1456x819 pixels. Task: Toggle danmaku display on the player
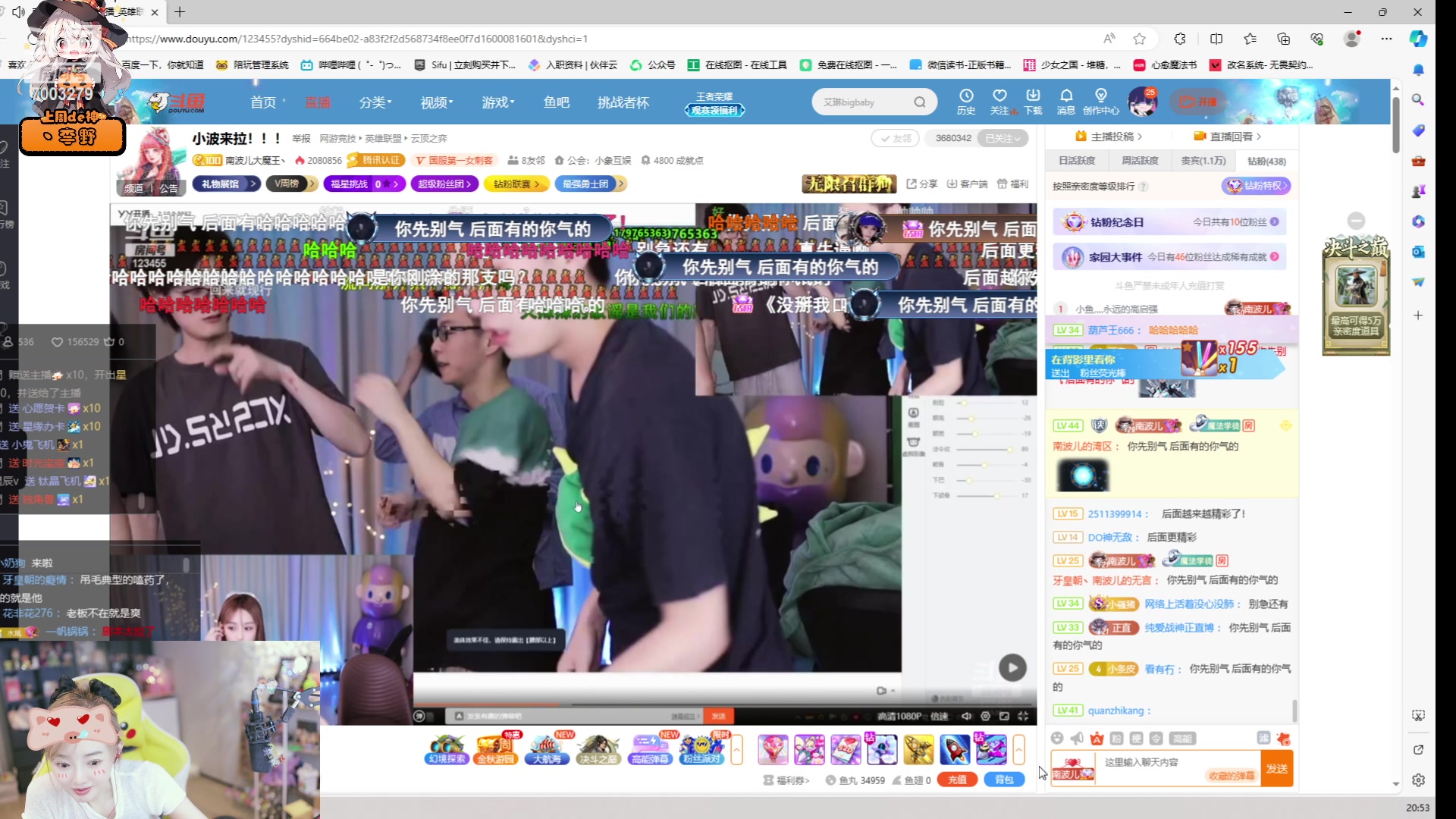point(419,716)
